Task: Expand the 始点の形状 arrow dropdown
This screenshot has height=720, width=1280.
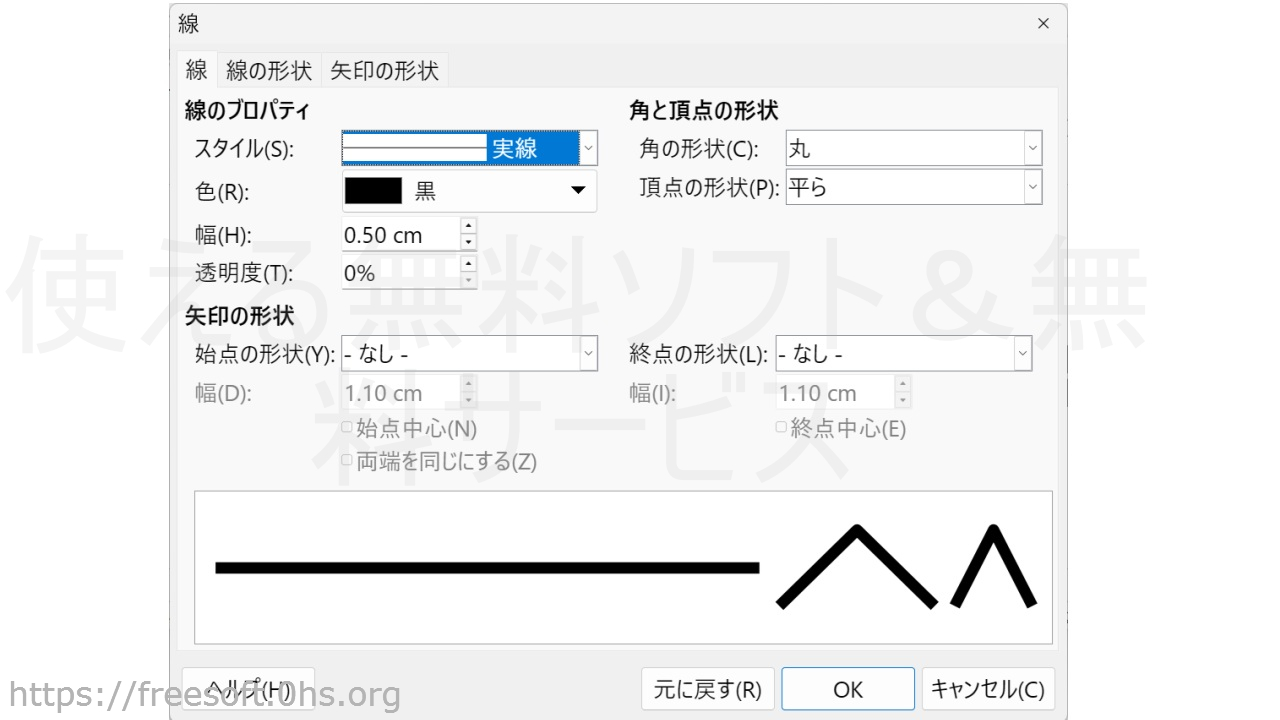Action: (x=588, y=354)
